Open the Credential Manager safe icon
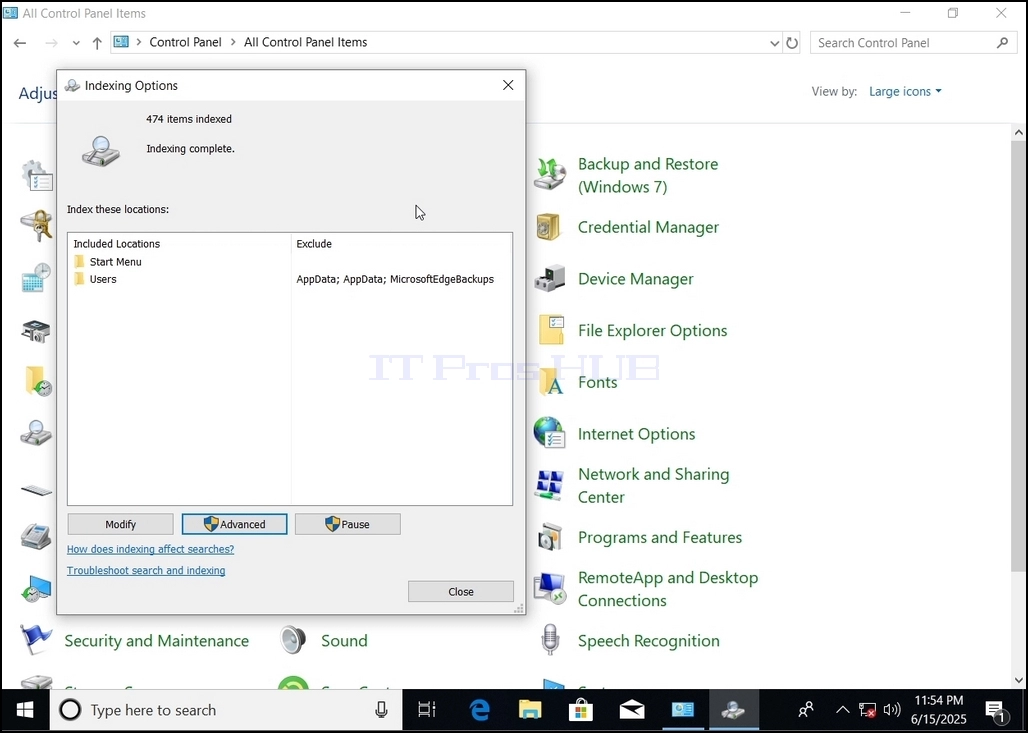 coord(548,228)
